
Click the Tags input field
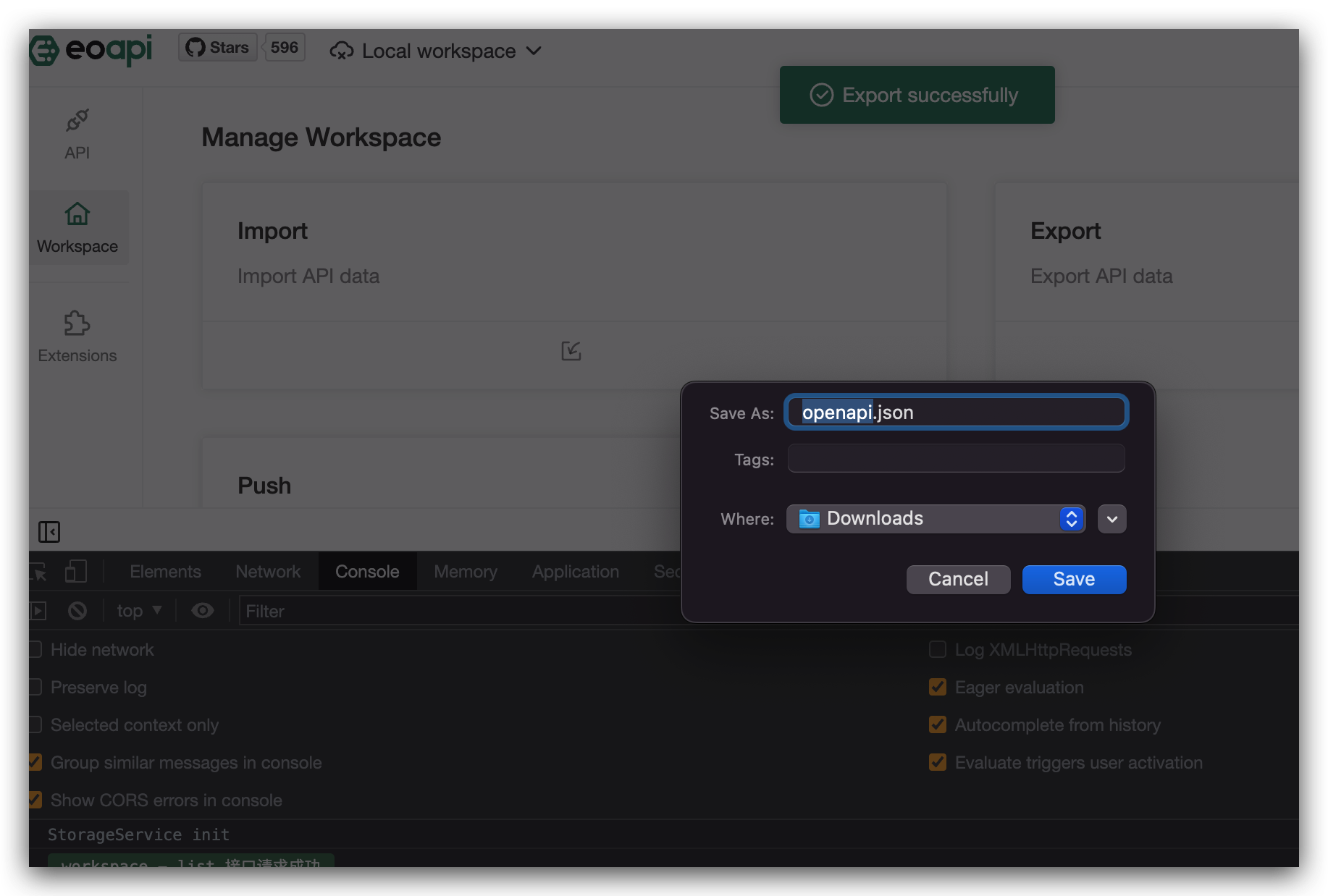click(x=957, y=459)
